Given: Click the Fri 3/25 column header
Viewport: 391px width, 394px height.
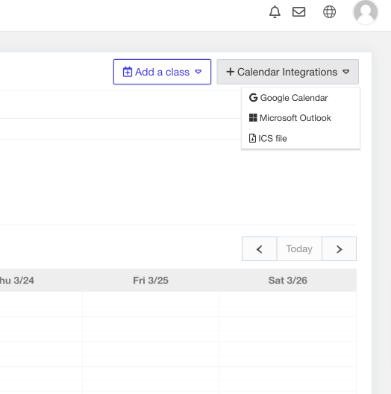Looking at the screenshot, I should (151, 281).
